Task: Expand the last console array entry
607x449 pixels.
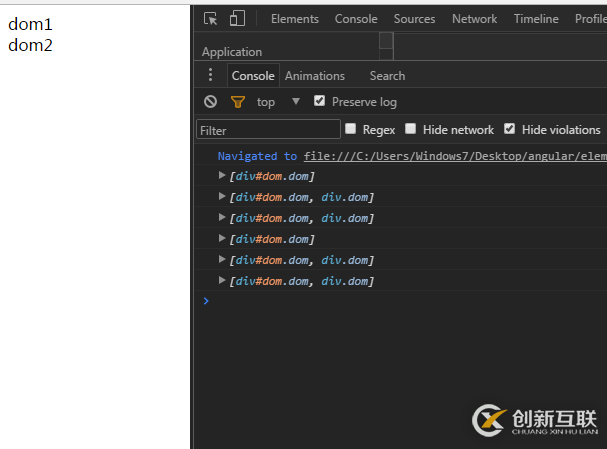Action: tap(223, 281)
